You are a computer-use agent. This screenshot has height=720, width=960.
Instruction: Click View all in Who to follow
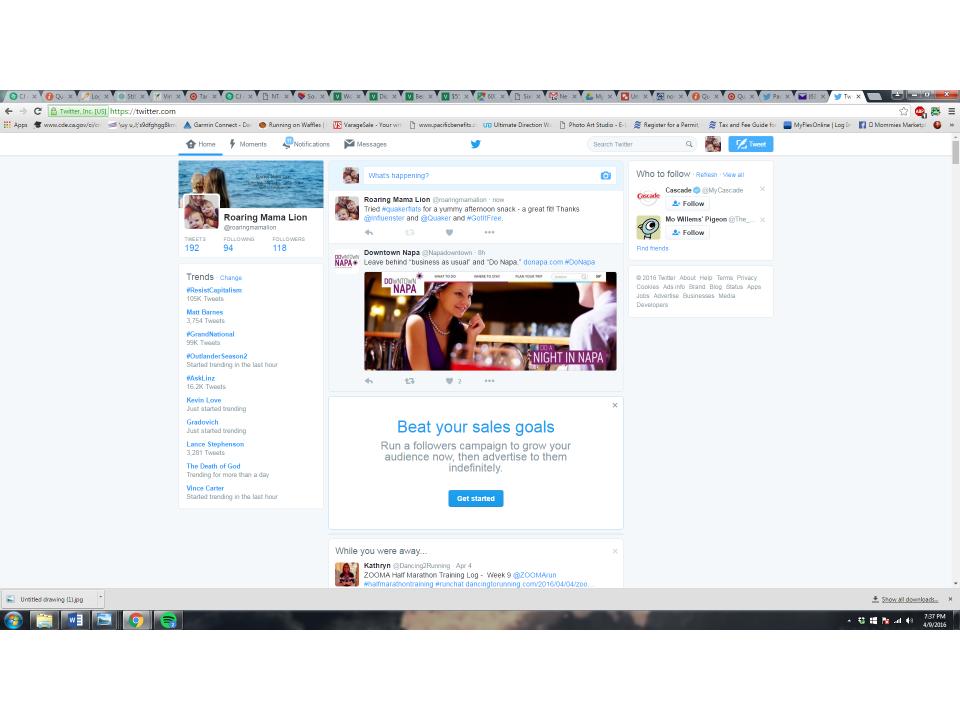coord(733,175)
